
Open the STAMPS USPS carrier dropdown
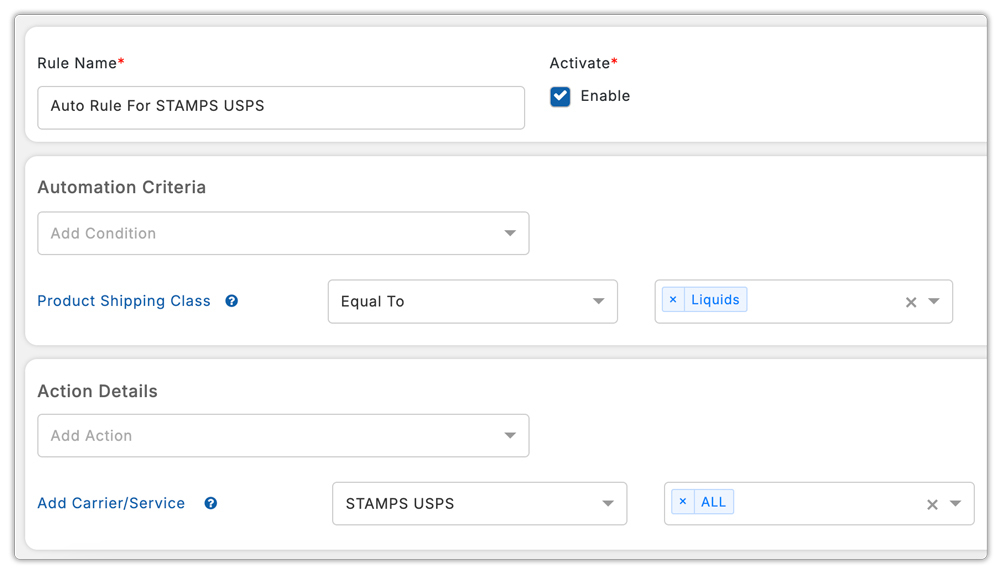[x=480, y=503]
